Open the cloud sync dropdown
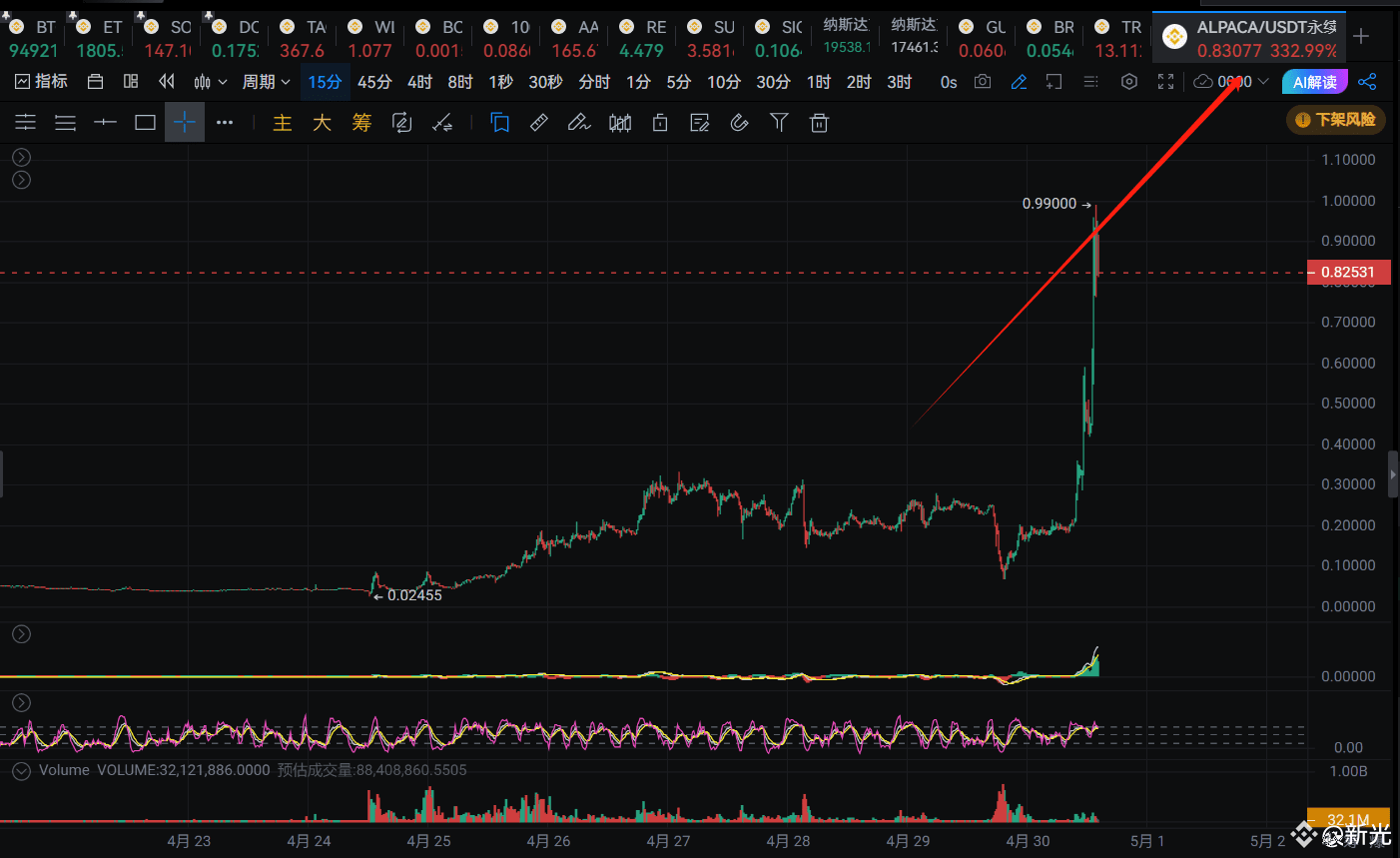The width and height of the screenshot is (1400, 858). point(1231,82)
